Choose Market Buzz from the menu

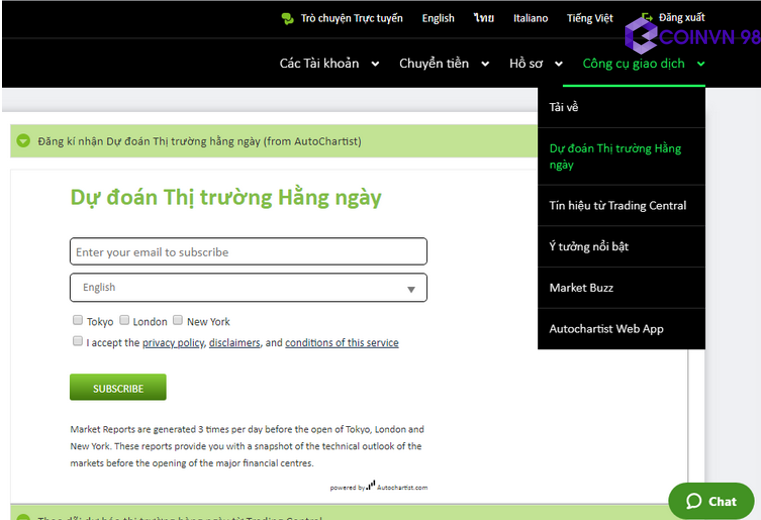pos(581,288)
